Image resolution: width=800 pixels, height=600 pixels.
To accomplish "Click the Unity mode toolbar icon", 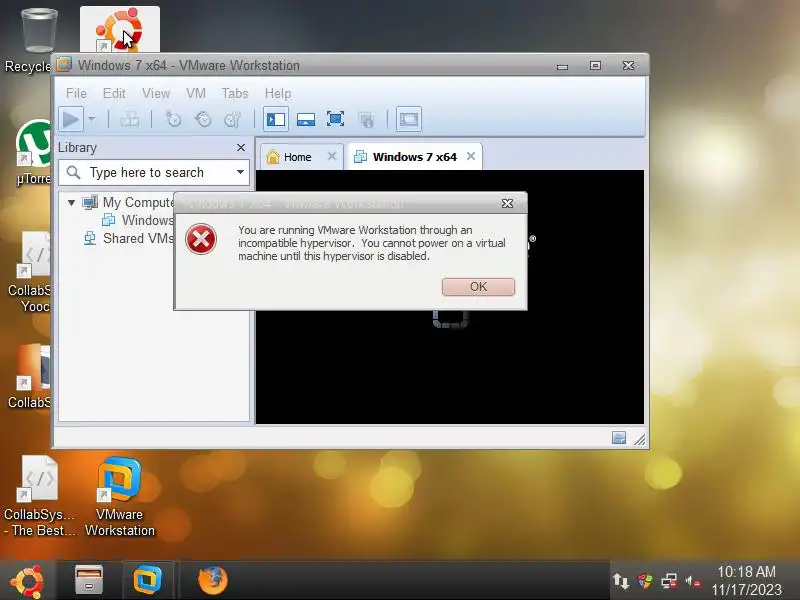I will (x=366, y=120).
